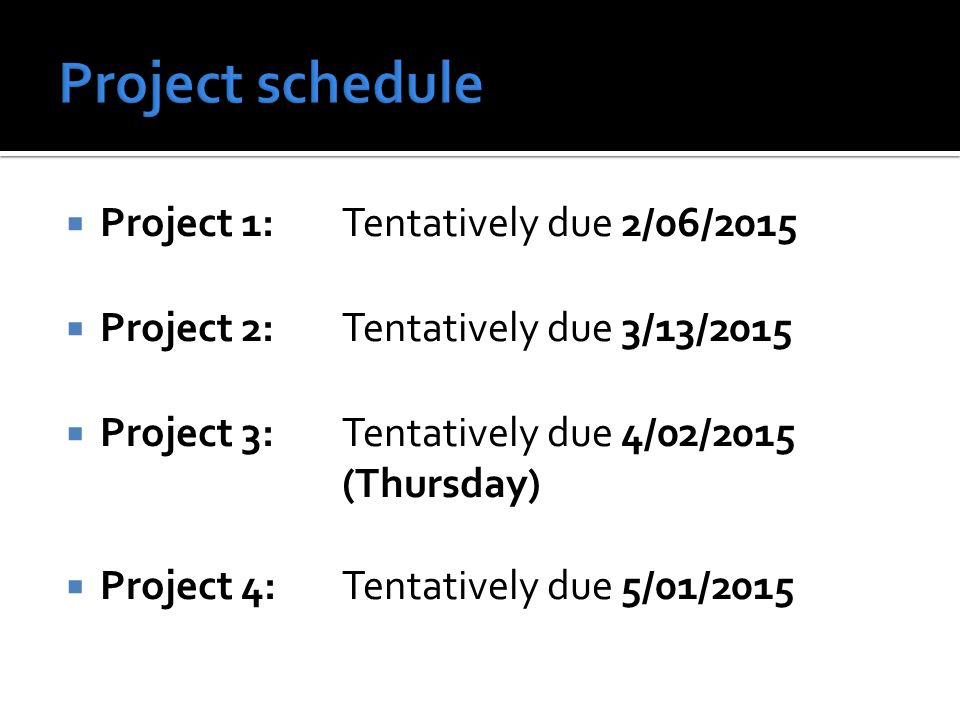The image size is (960, 720).
Task: Click the Project 2 bullet marker
Action: (x=76, y=329)
